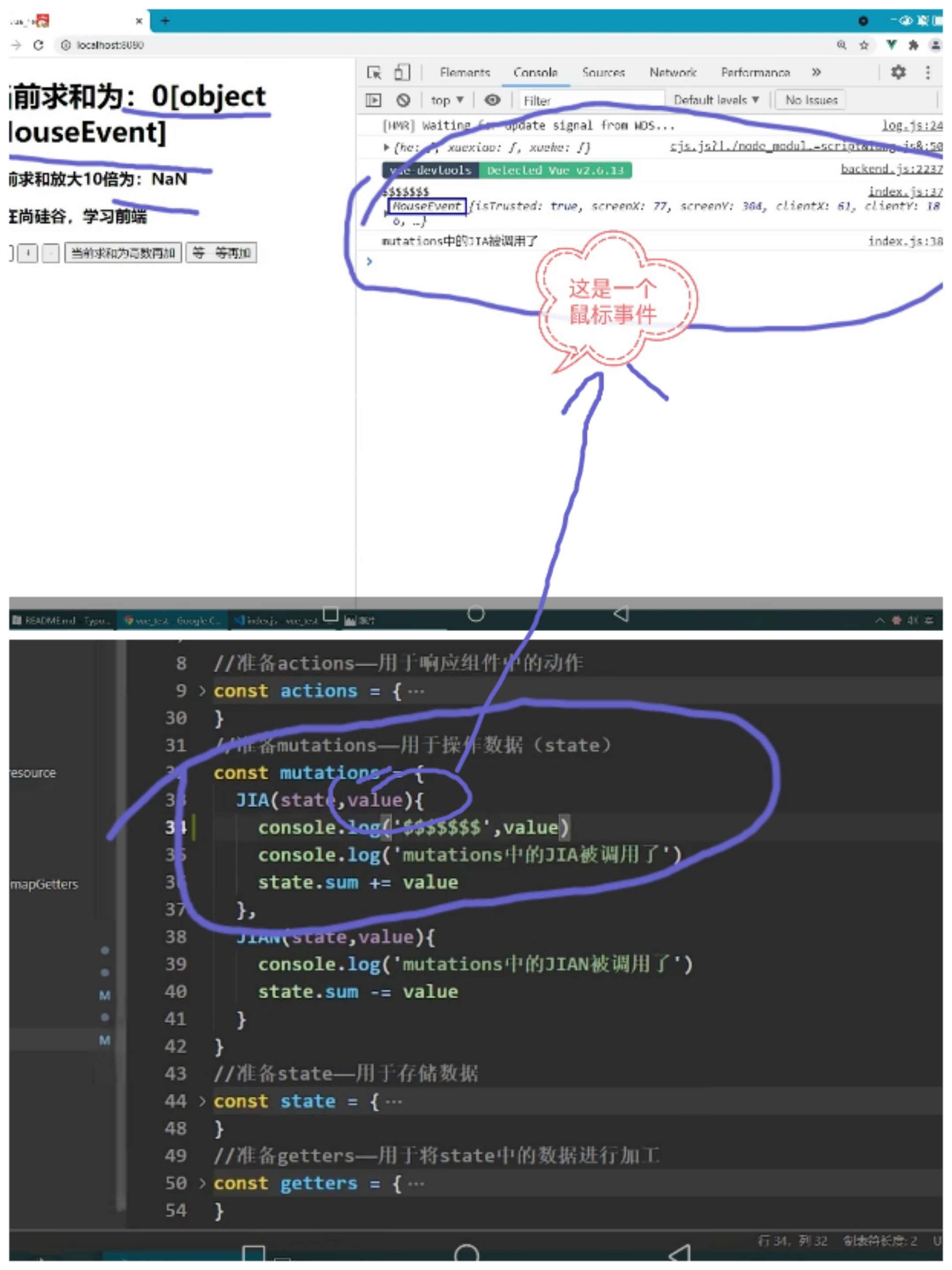The width and height of the screenshot is (952, 1270).
Task: Toggle live expression eye icon
Action: coord(492,100)
